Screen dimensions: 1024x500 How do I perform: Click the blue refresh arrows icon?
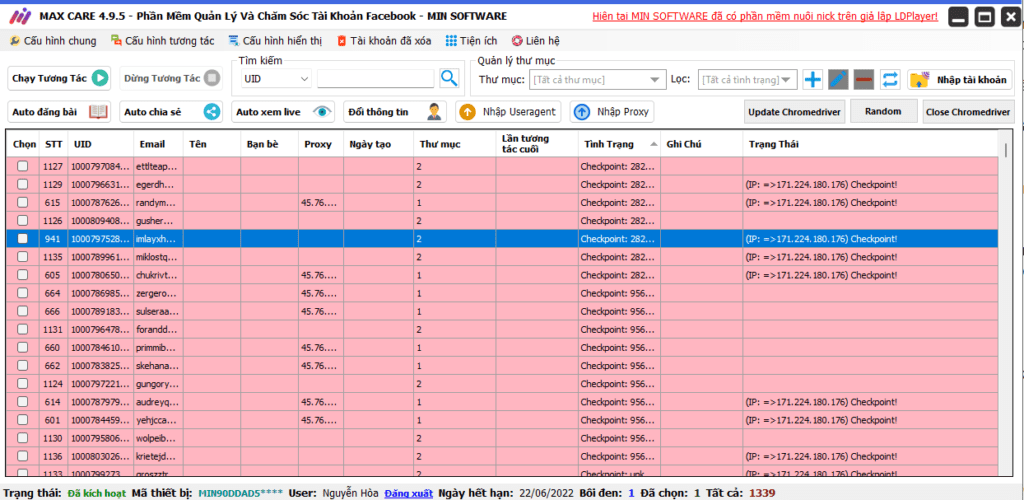(889, 80)
